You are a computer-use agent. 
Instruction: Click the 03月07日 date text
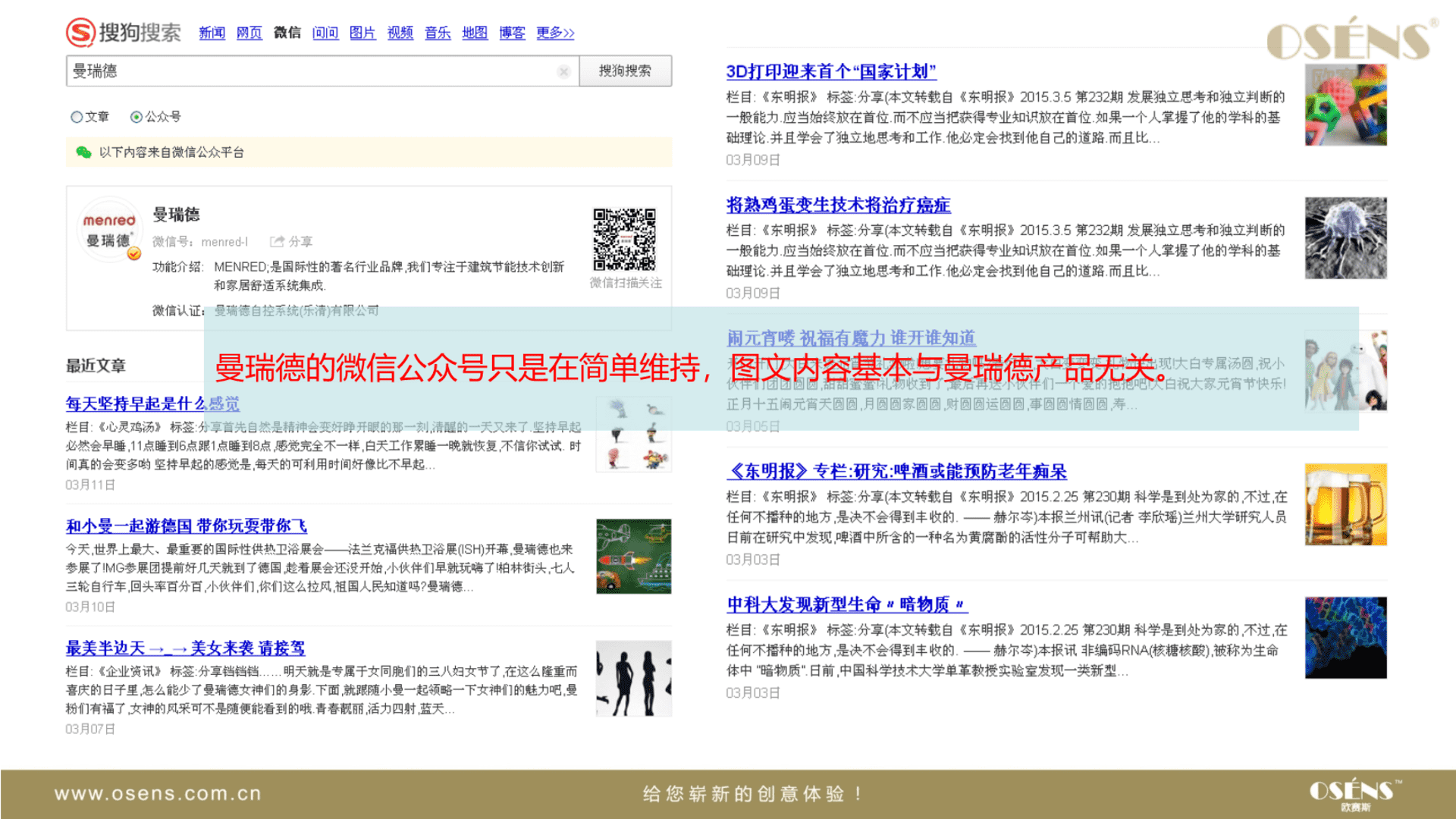(90, 729)
